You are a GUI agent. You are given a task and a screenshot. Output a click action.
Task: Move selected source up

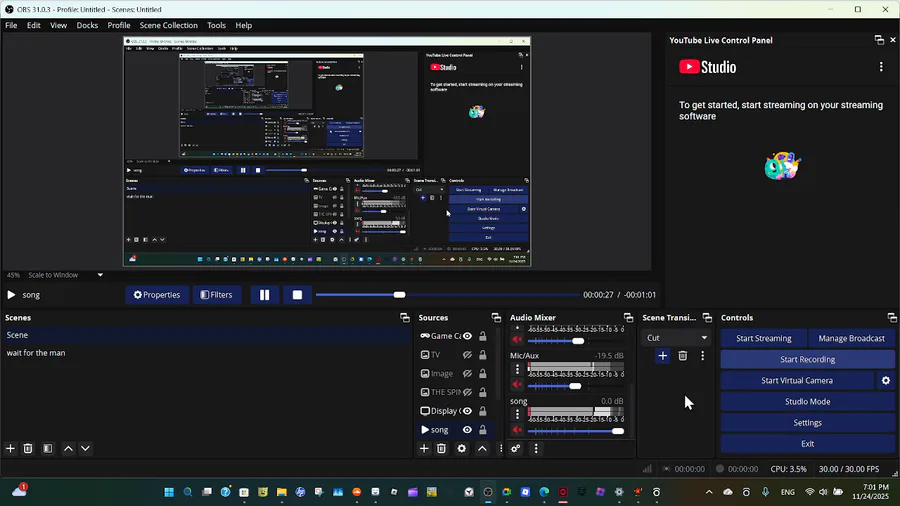(x=482, y=449)
